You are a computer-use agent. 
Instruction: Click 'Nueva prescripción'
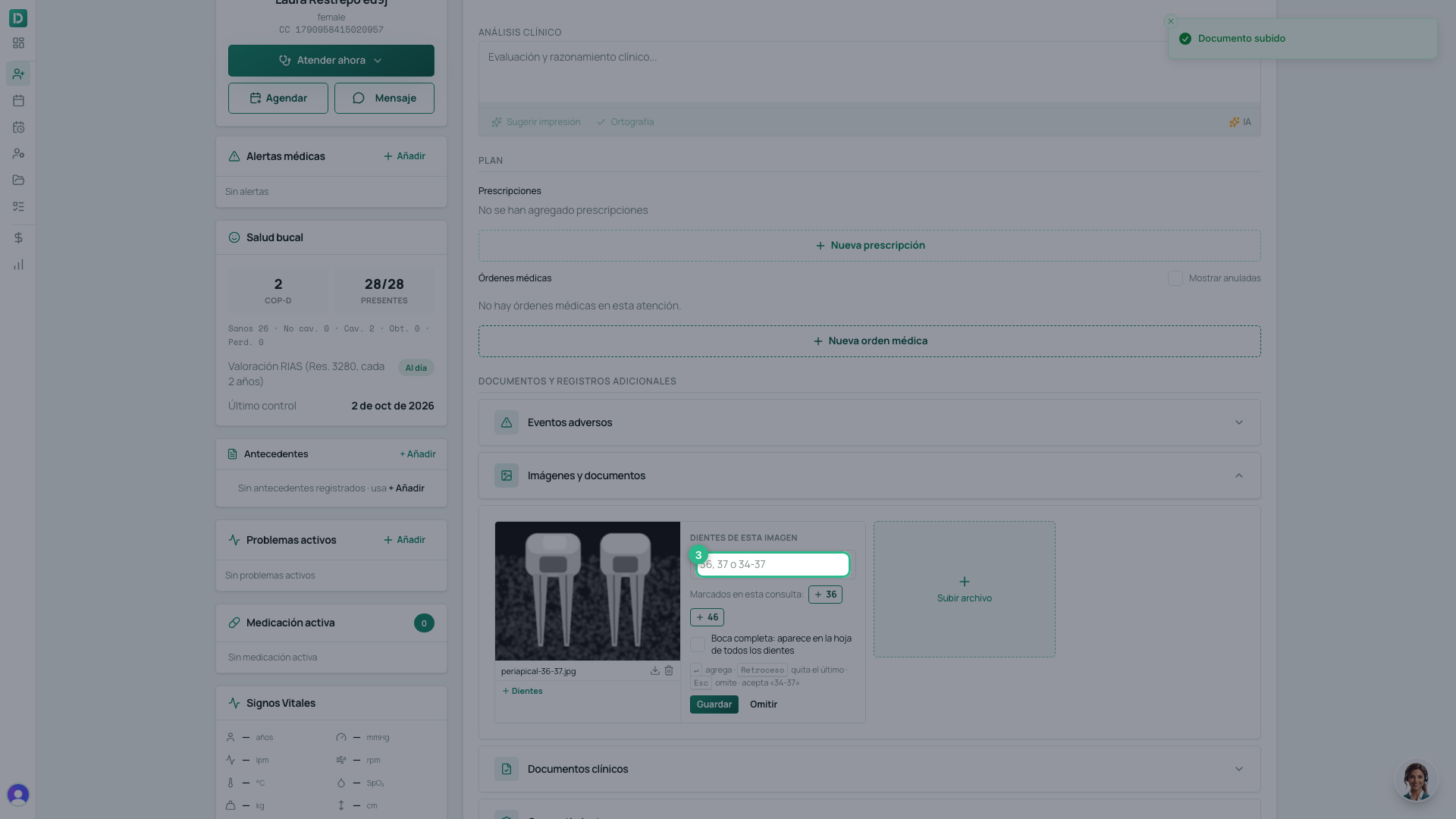point(869,246)
